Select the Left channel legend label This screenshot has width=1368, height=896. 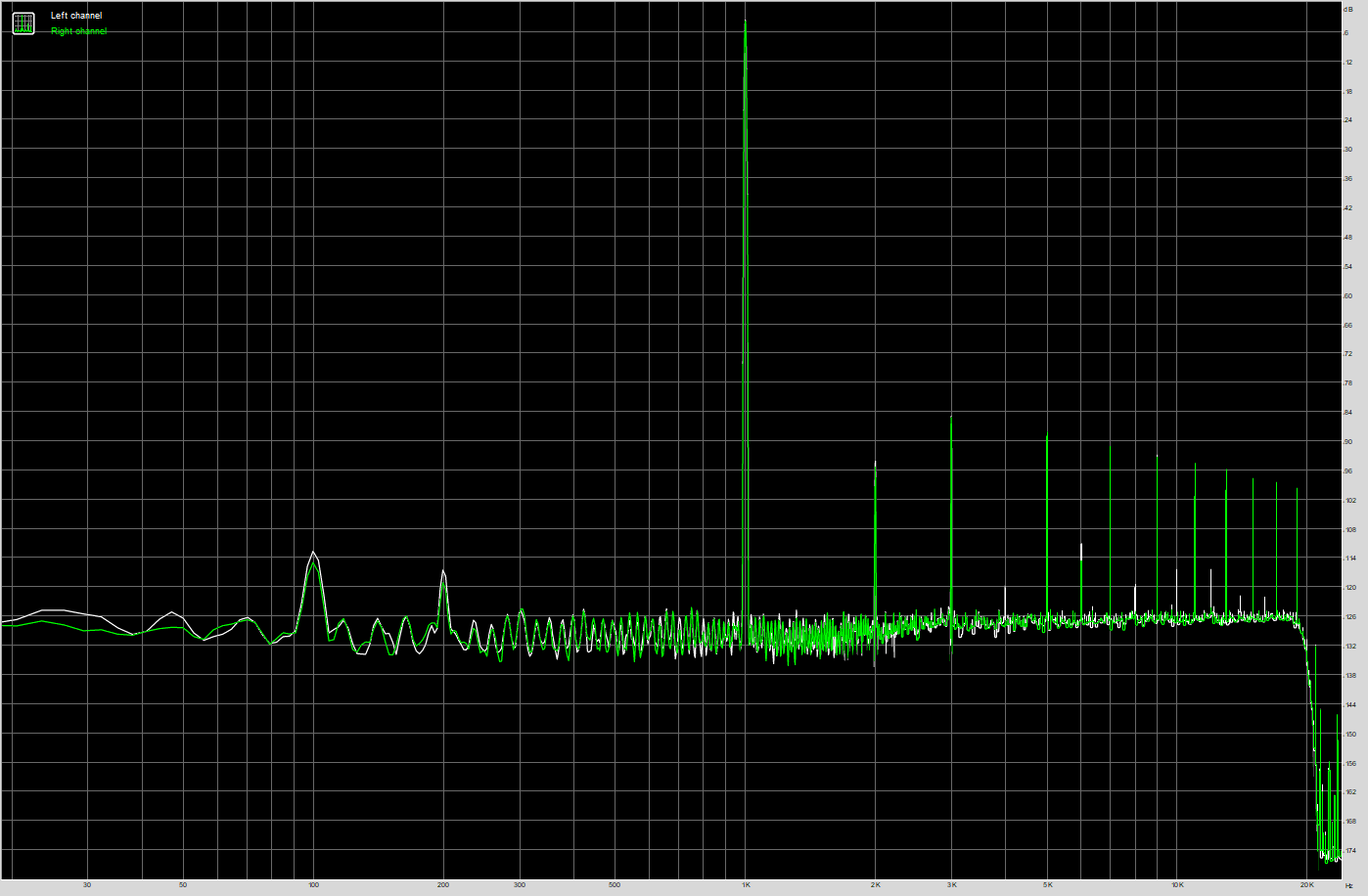(x=76, y=16)
